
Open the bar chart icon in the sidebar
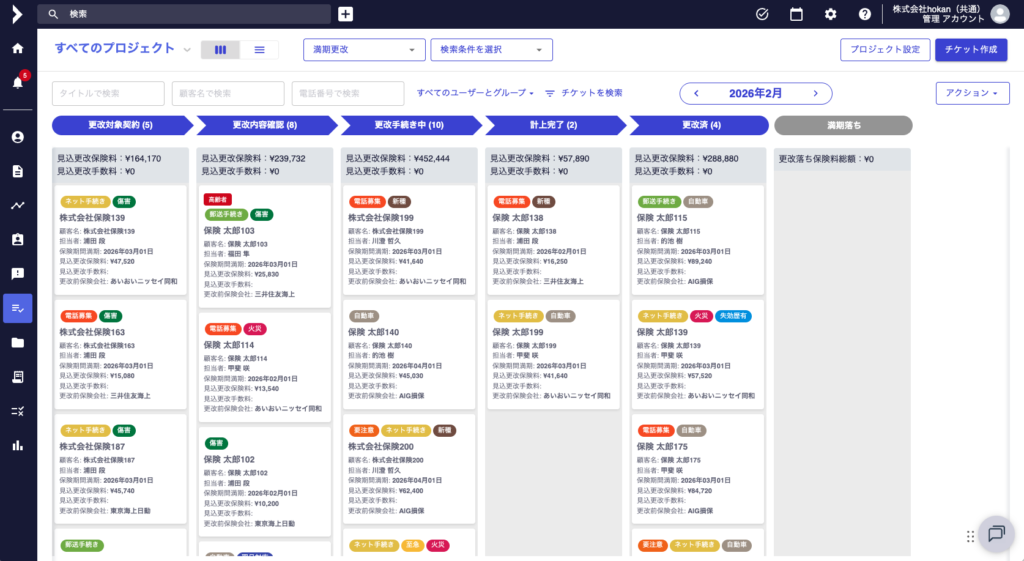point(17,445)
